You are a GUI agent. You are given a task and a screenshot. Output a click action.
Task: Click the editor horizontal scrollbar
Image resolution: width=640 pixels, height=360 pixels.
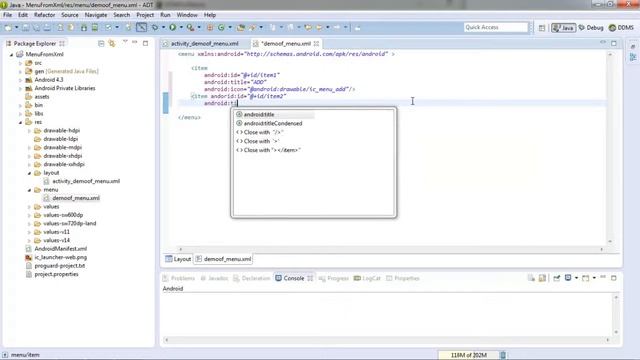(391, 249)
